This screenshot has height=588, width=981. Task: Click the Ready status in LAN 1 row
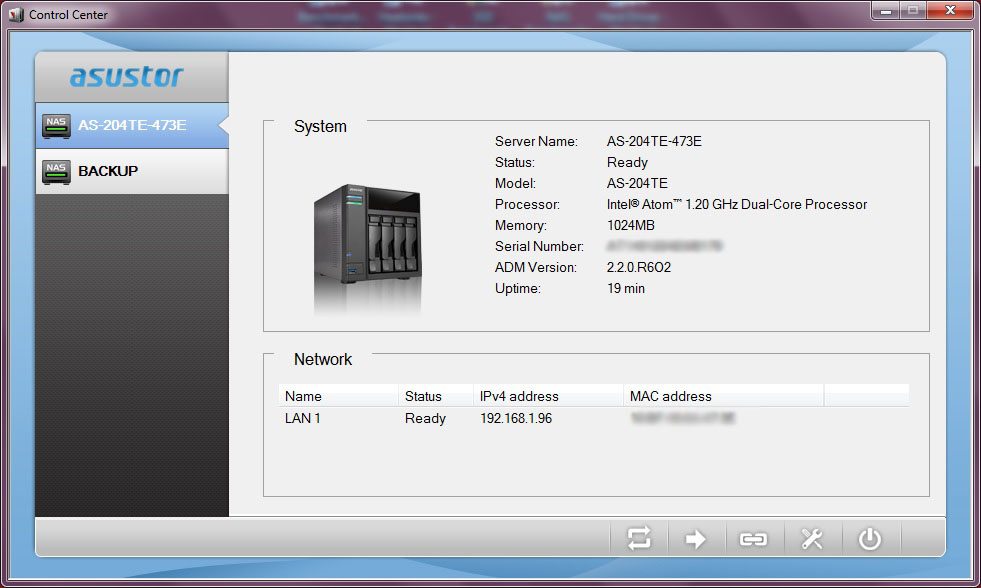point(425,418)
